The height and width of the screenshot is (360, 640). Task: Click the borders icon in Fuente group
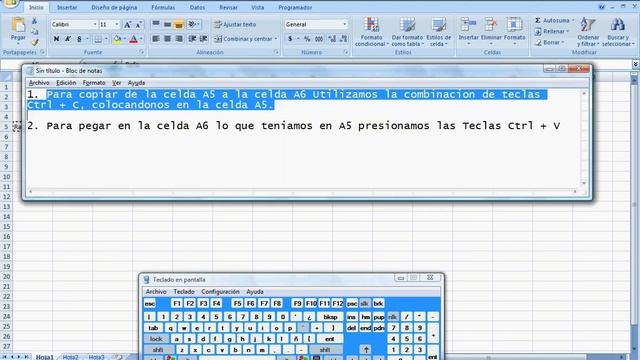point(98,39)
